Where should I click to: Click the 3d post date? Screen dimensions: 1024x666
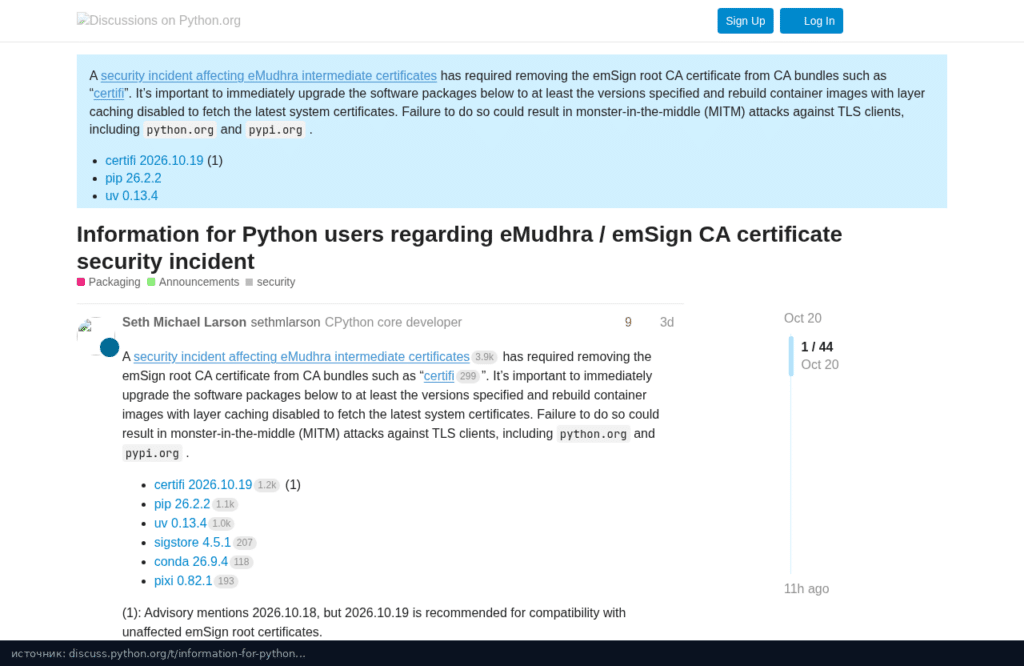(666, 323)
